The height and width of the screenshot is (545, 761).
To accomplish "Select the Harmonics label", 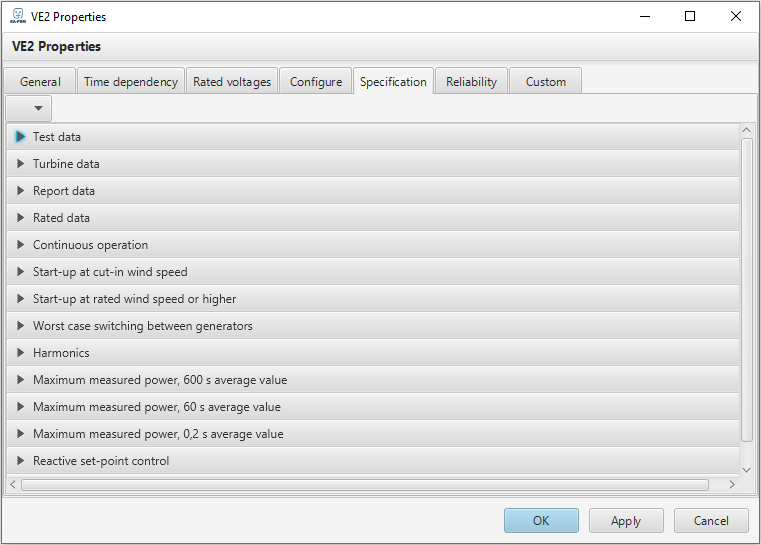I will tap(61, 353).
